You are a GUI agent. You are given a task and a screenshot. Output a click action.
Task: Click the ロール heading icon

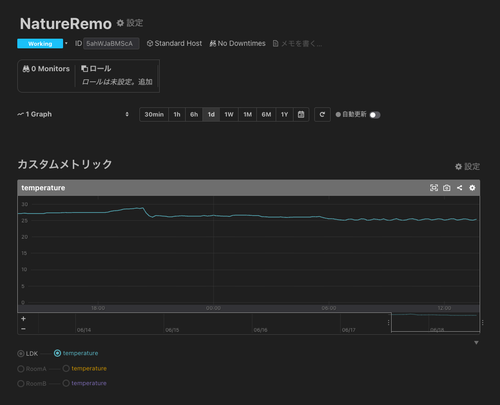(x=85, y=68)
